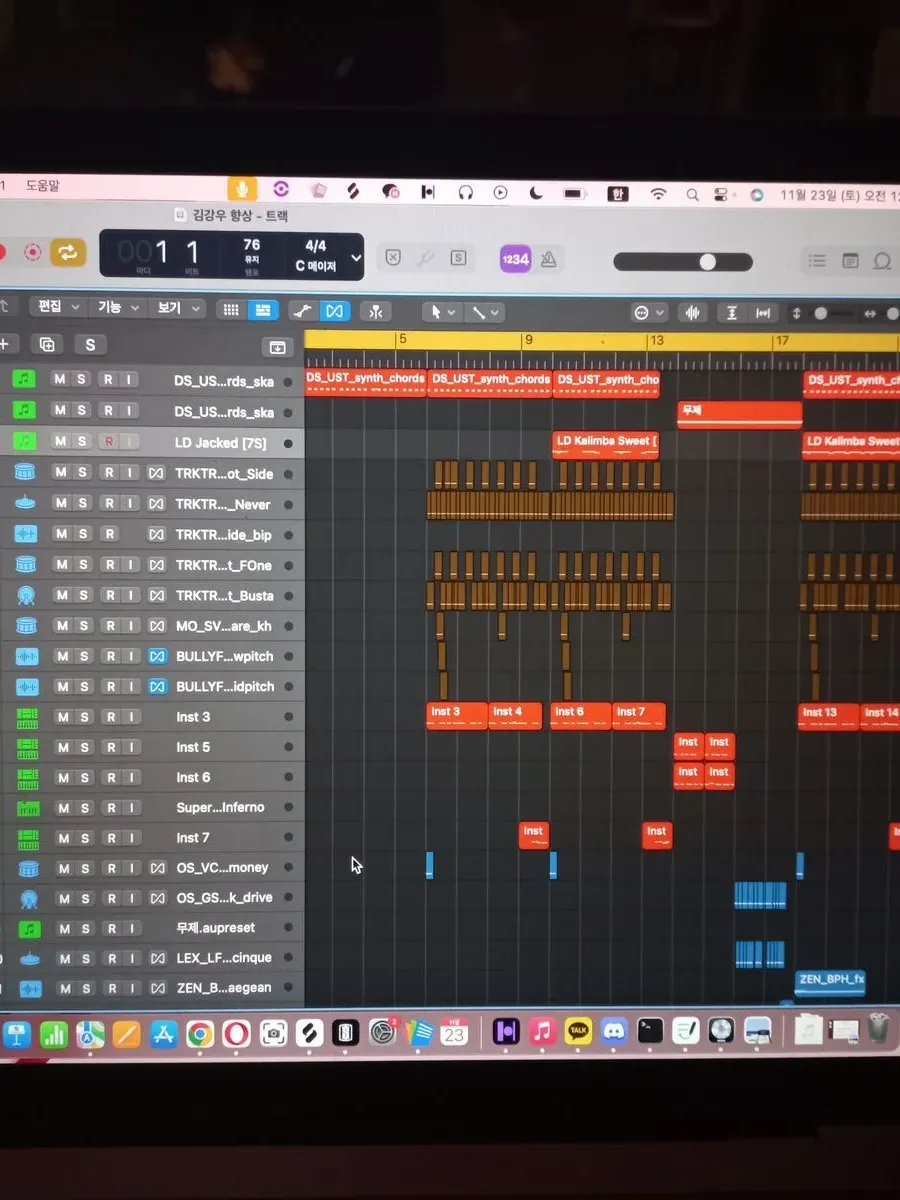This screenshot has width=900, height=1200.
Task: Toggle the yellow cycle loop button
Action: pos(67,253)
